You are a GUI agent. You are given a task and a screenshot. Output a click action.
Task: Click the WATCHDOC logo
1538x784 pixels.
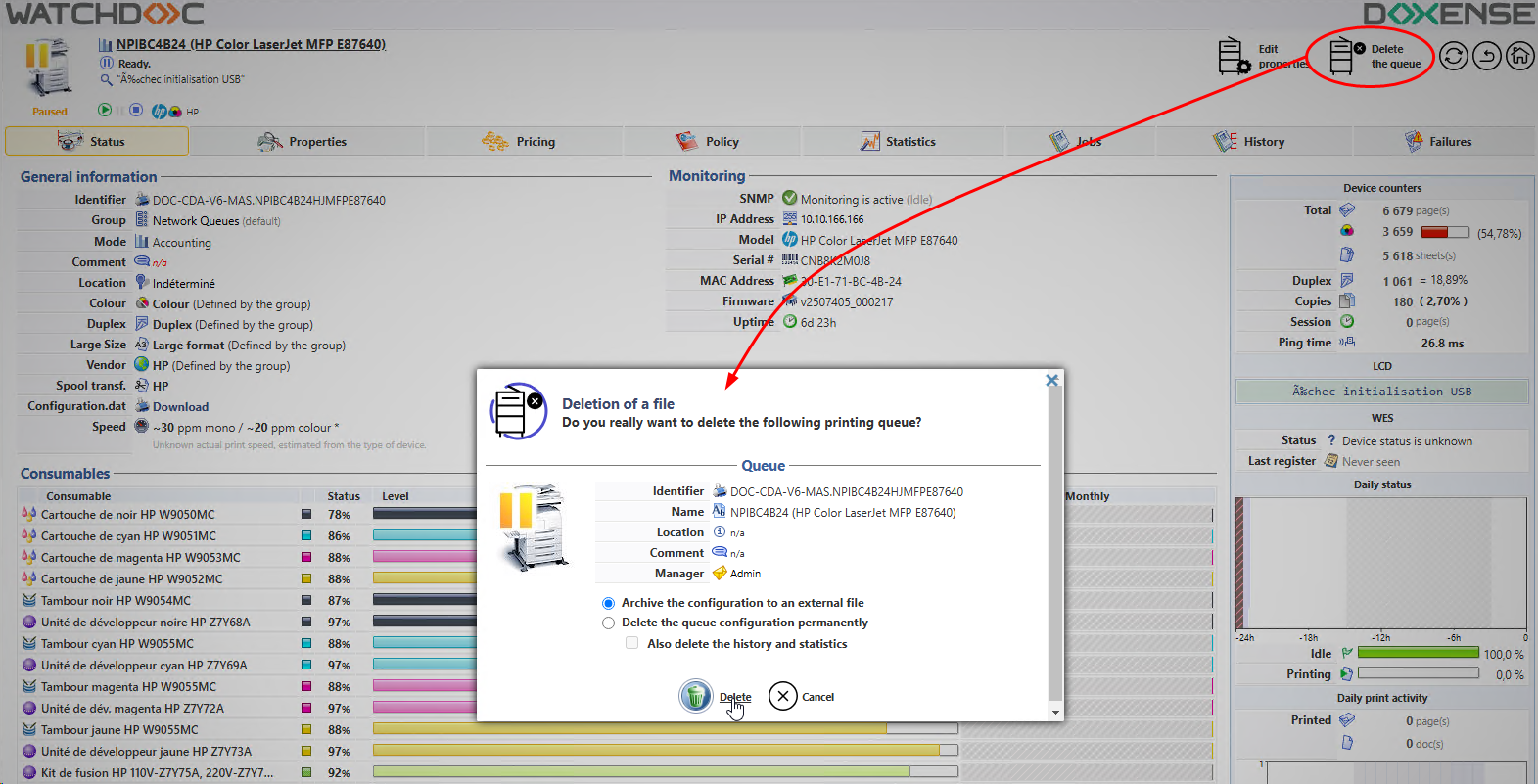pos(106,14)
